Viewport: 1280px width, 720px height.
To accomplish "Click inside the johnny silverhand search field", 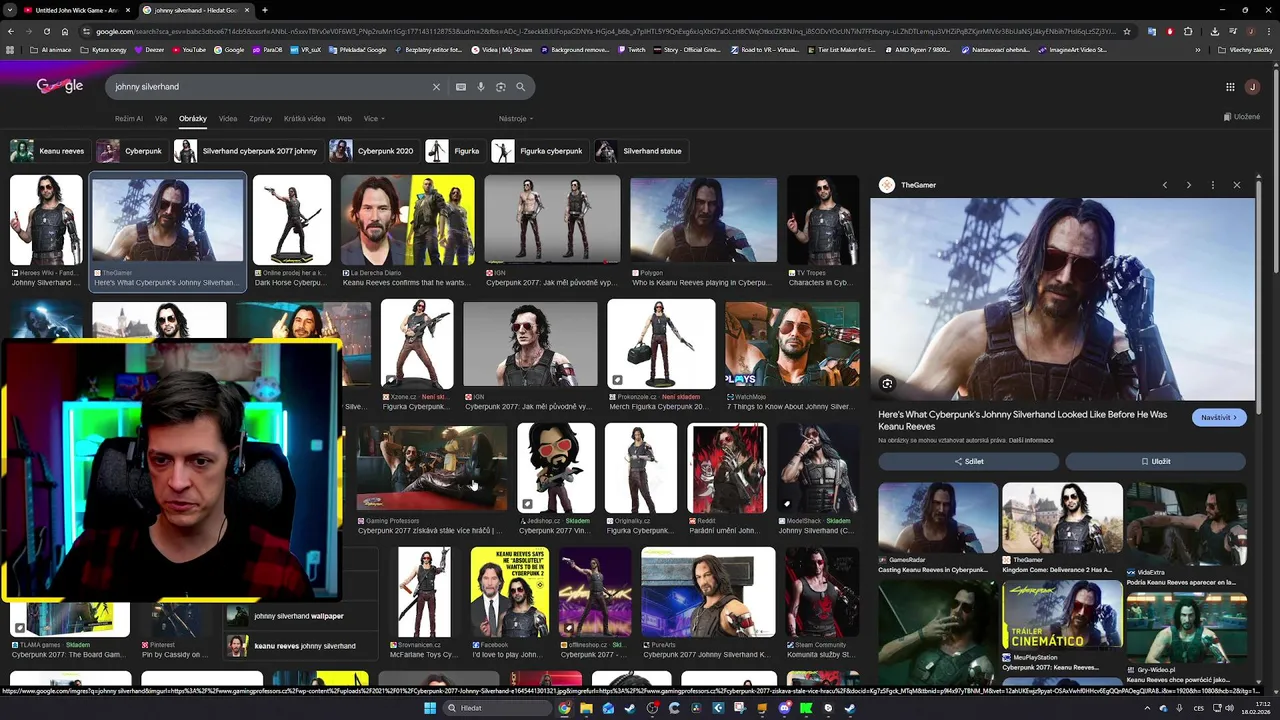I will pos(270,87).
